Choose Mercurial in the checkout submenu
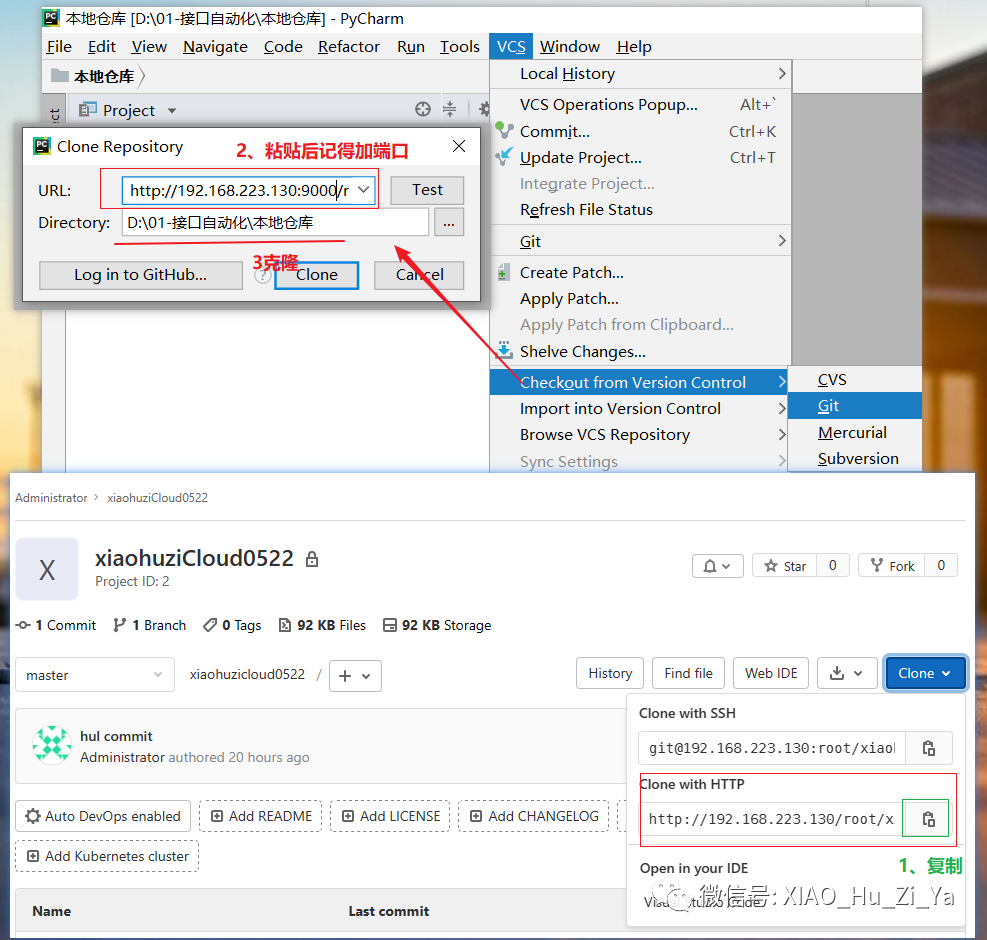The image size is (987, 940). pyautogui.click(x=855, y=433)
